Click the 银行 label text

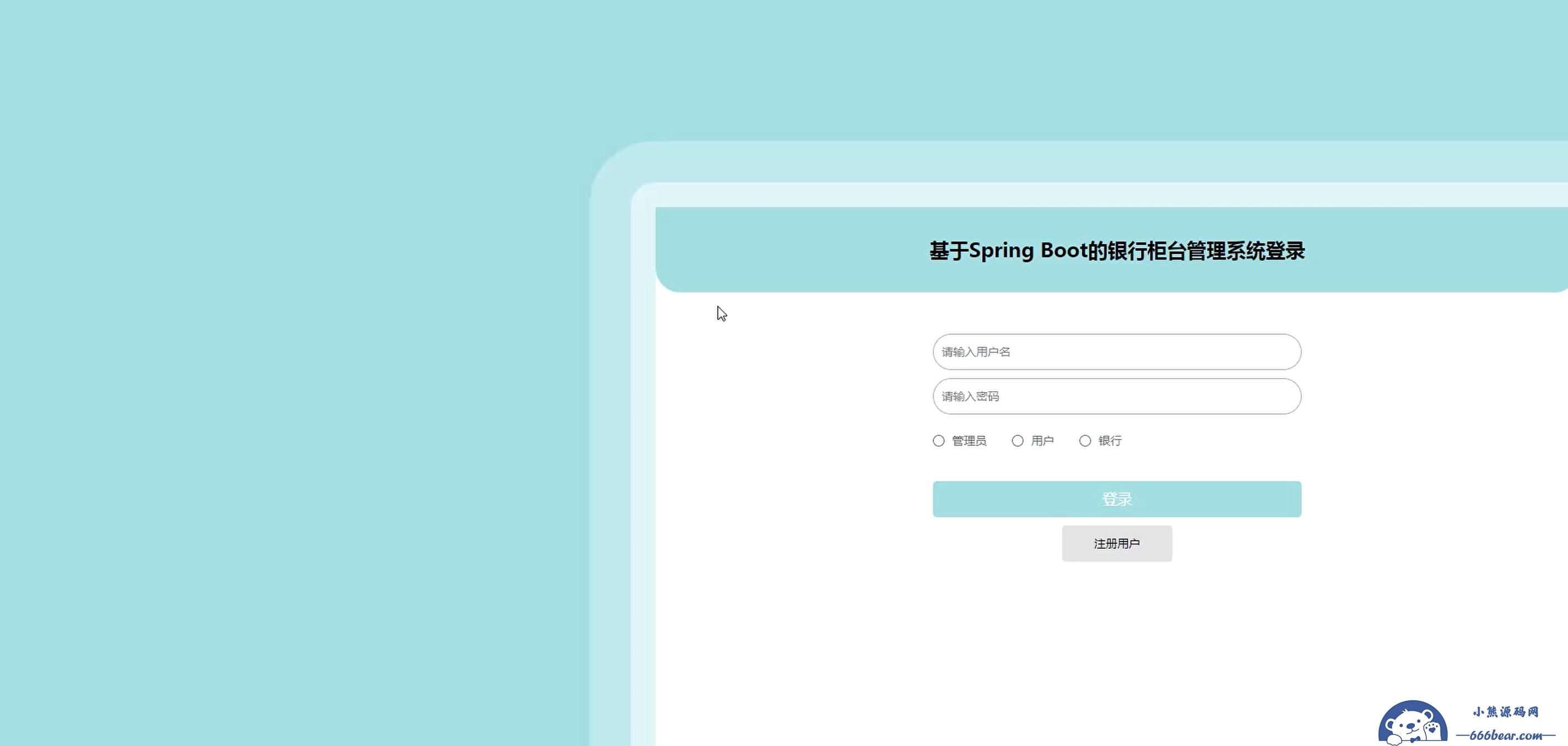point(1110,441)
